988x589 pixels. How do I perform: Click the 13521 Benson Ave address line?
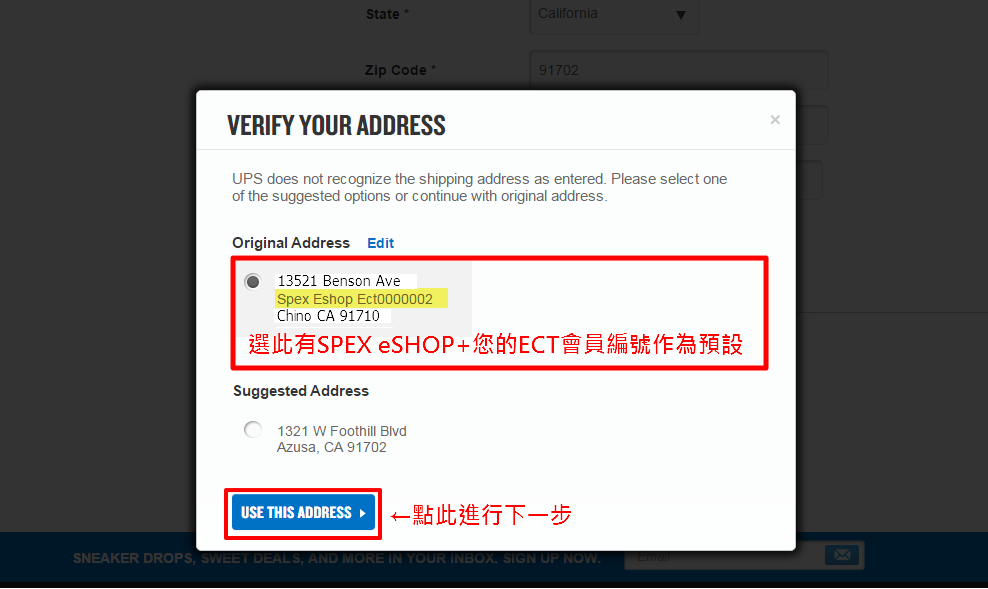coord(339,280)
